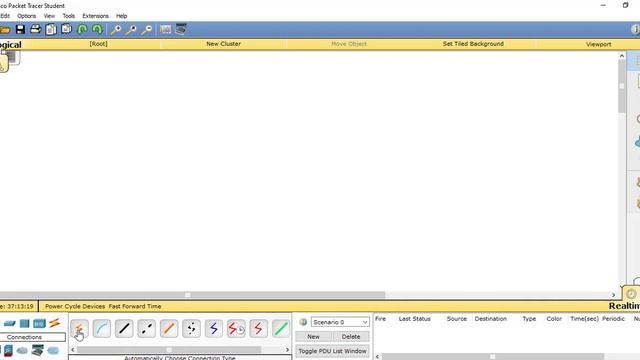The height and width of the screenshot is (360, 640).
Task: Click the PDU list Type column header
Action: pos(529,319)
